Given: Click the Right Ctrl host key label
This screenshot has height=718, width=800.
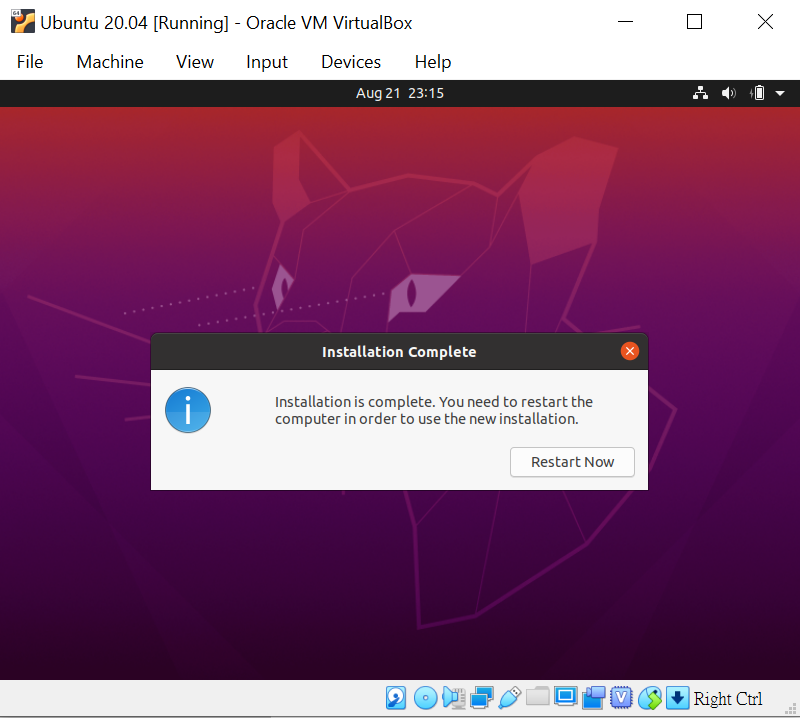Looking at the screenshot, I should tap(728, 698).
